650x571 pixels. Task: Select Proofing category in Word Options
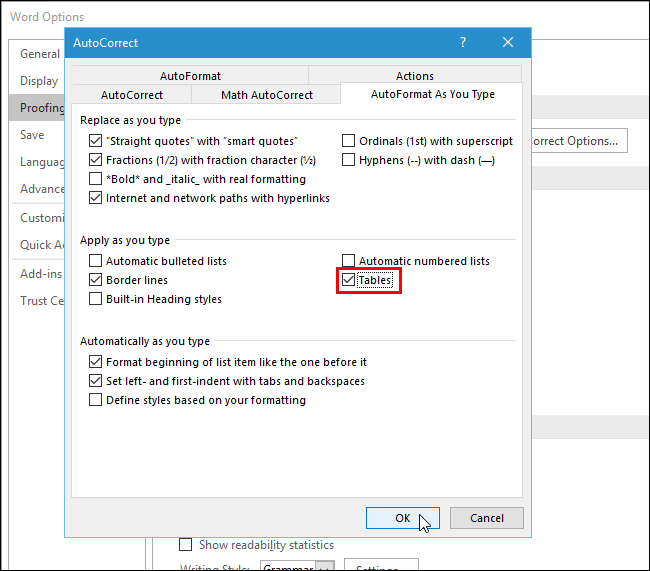pos(37,108)
